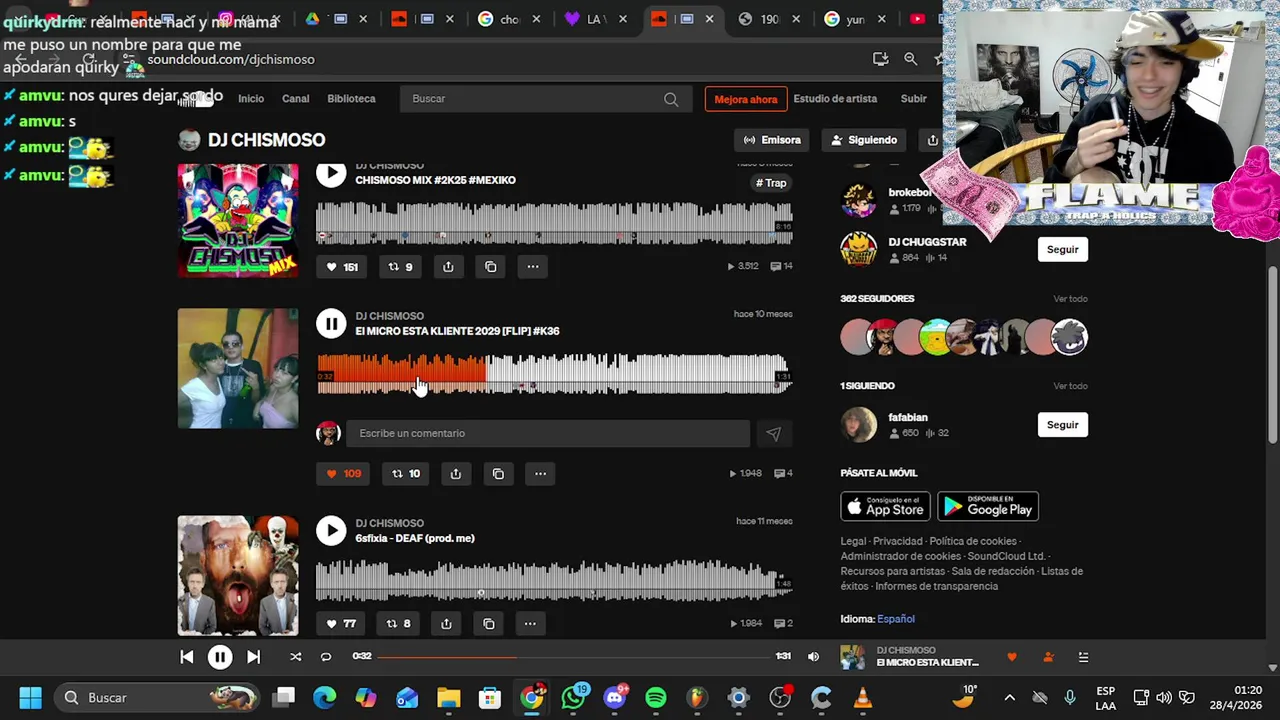The image size is (1280, 720).
Task: Open the Windows Start menu
Action: coord(30,698)
